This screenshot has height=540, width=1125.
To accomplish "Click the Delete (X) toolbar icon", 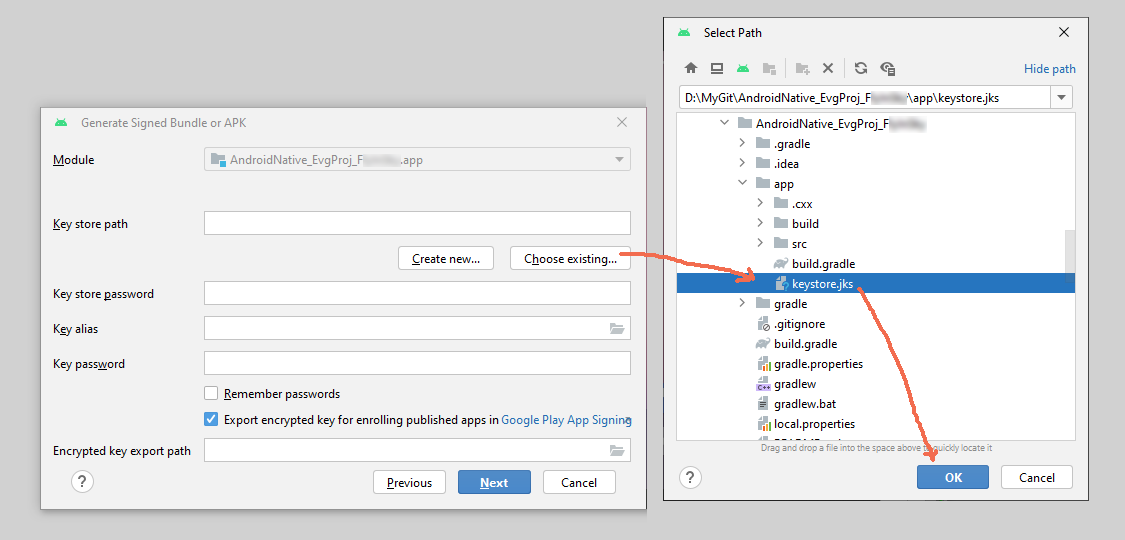I will [x=828, y=68].
